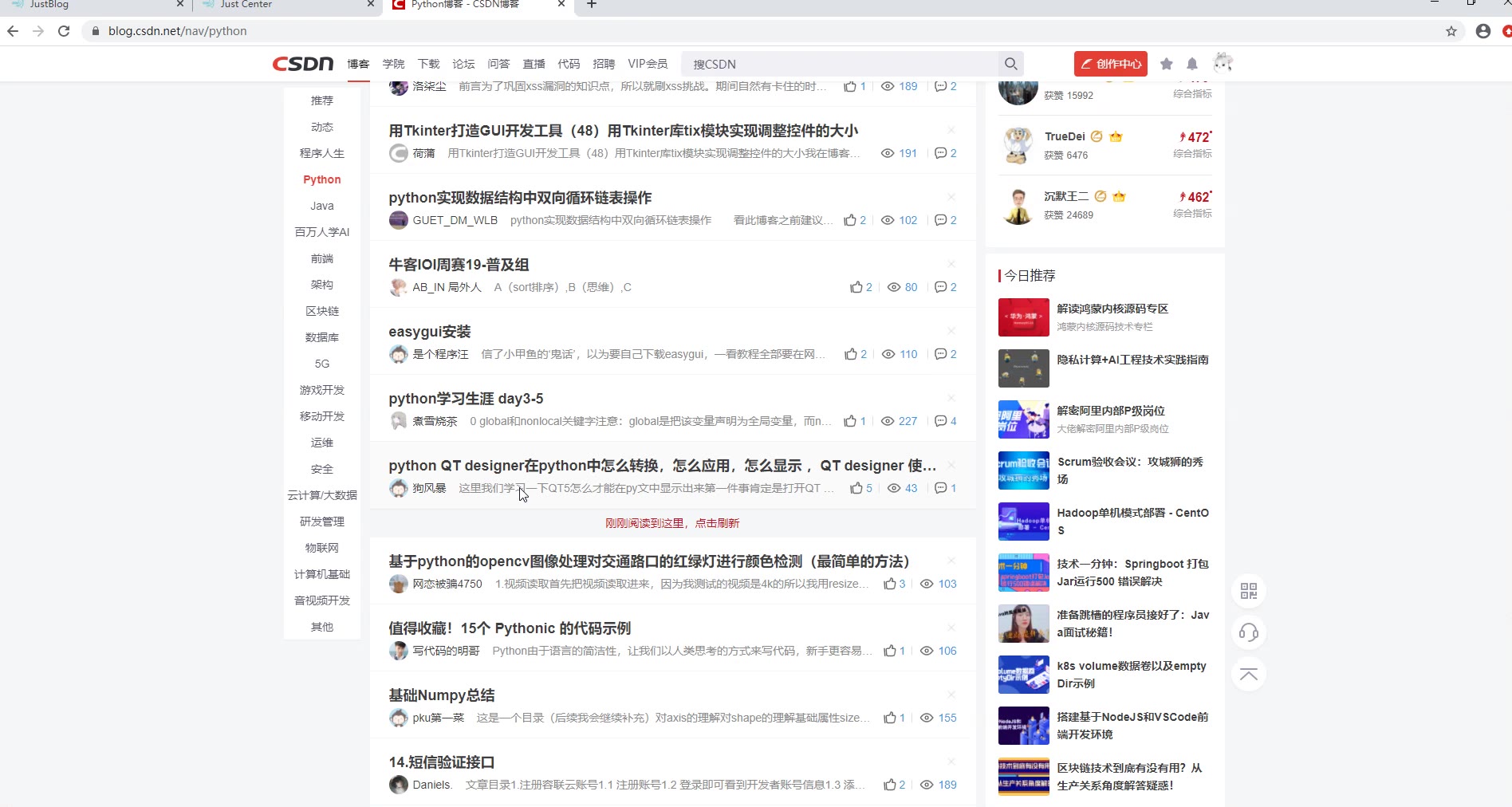Viewport: 1512px width, 807px height.
Task: Close the Python博客 - CSDN博客 tab
Action: [561, 5]
